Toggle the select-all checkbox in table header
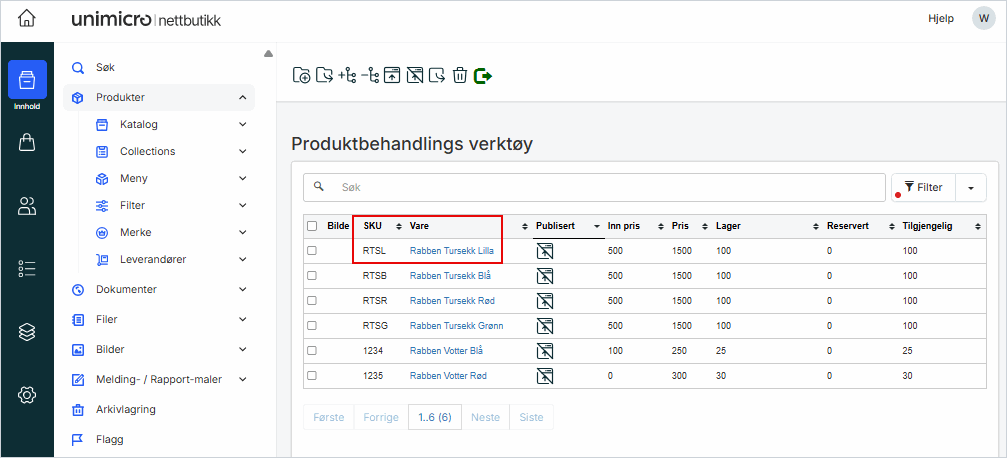Screen dimensions: 1007x458 coord(312,226)
